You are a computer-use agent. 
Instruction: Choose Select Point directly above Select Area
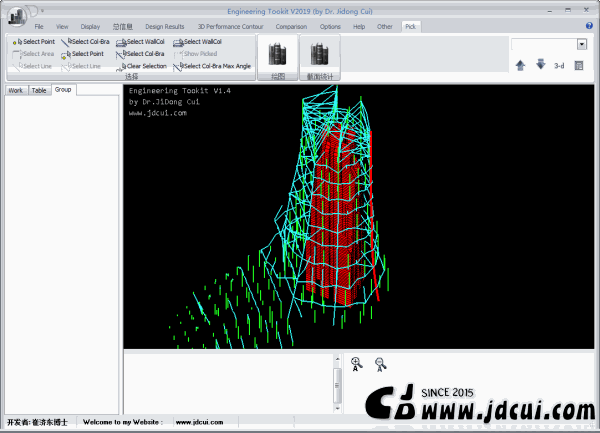click(x=34, y=42)
